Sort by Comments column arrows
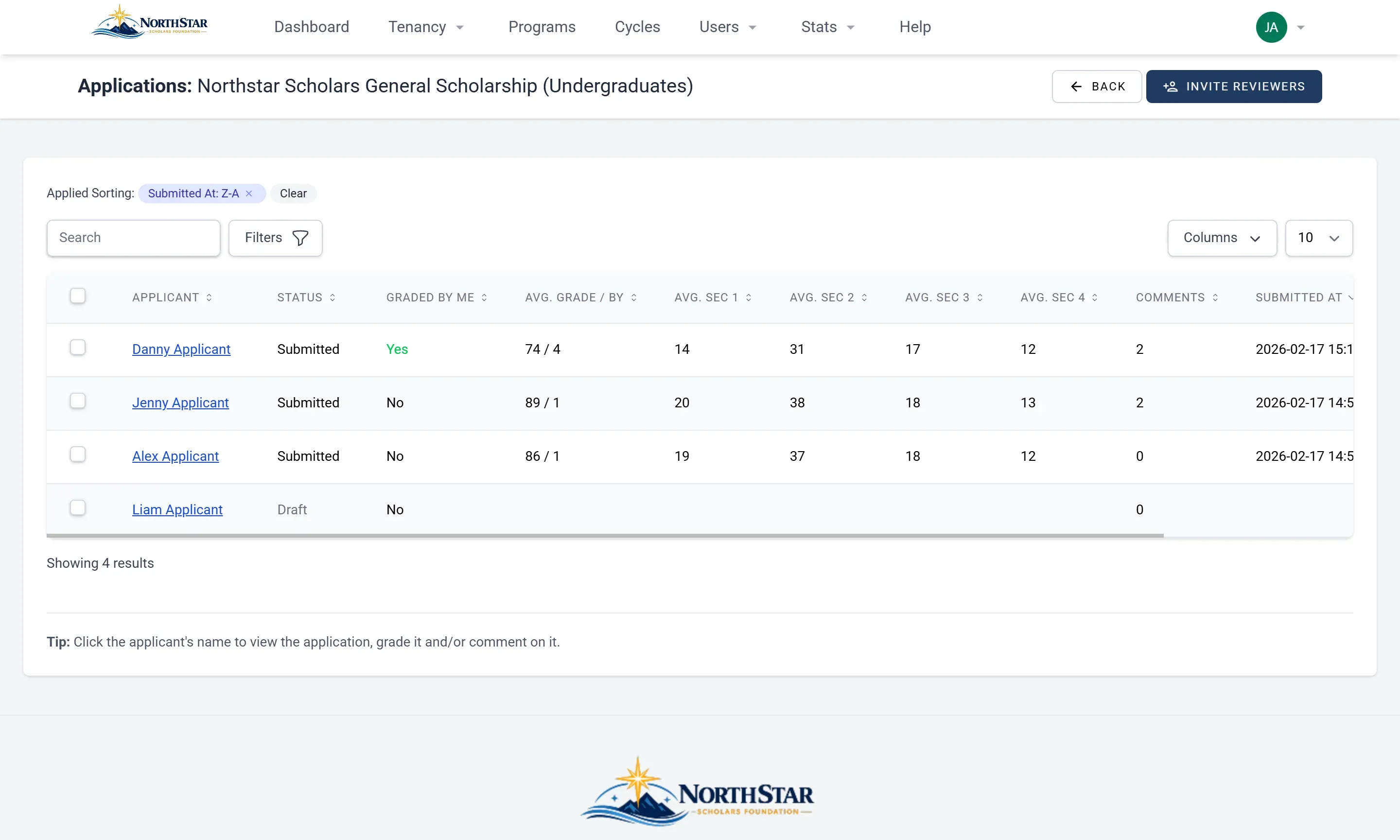The width and height of the screenshot is (1400, 840). pos(1216,297)
